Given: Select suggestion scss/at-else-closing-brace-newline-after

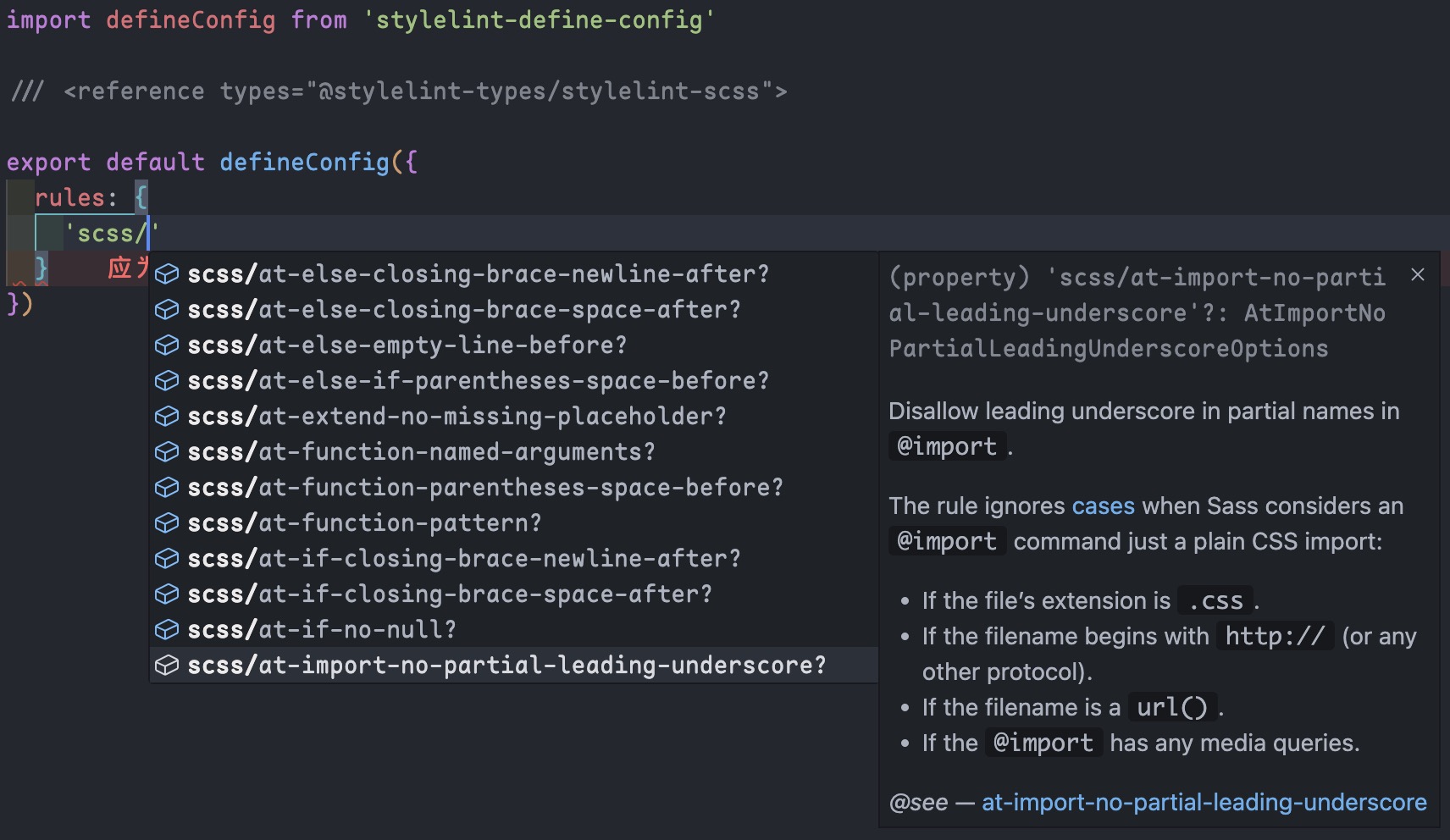Looking at the screenshot, I should click(514, 274).
